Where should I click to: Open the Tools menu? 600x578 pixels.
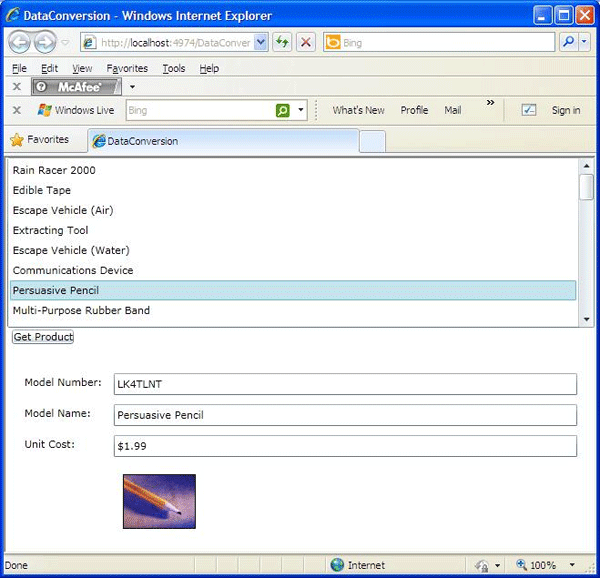pos(174,68)
